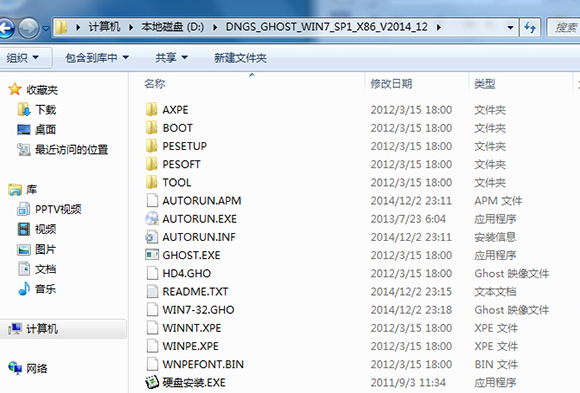The width and height of the screenshot is (580, 393).
Task: Expand arrow after 计算机 in breadcrumb
Action: (x=131, y=27)
